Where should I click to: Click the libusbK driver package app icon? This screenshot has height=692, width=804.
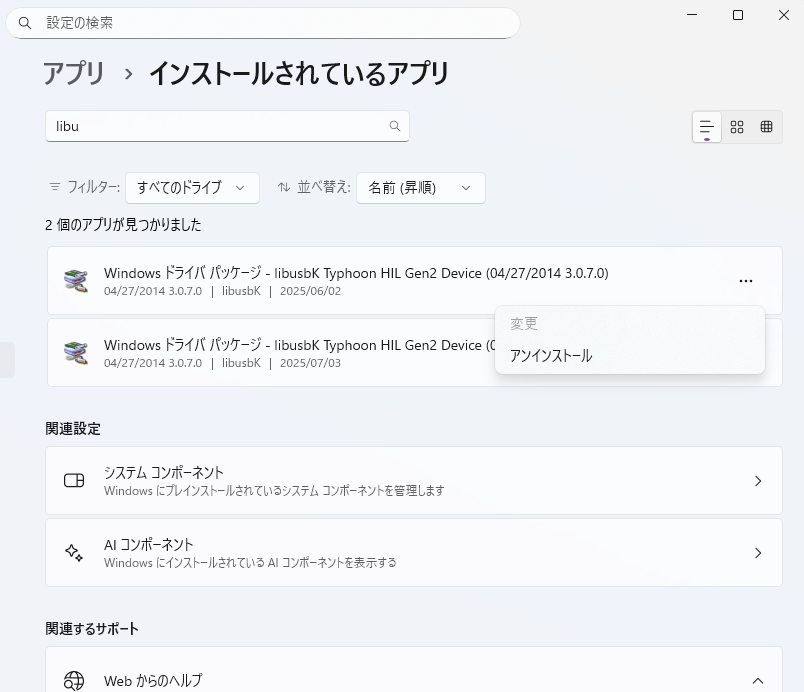[x=74, y=280]
